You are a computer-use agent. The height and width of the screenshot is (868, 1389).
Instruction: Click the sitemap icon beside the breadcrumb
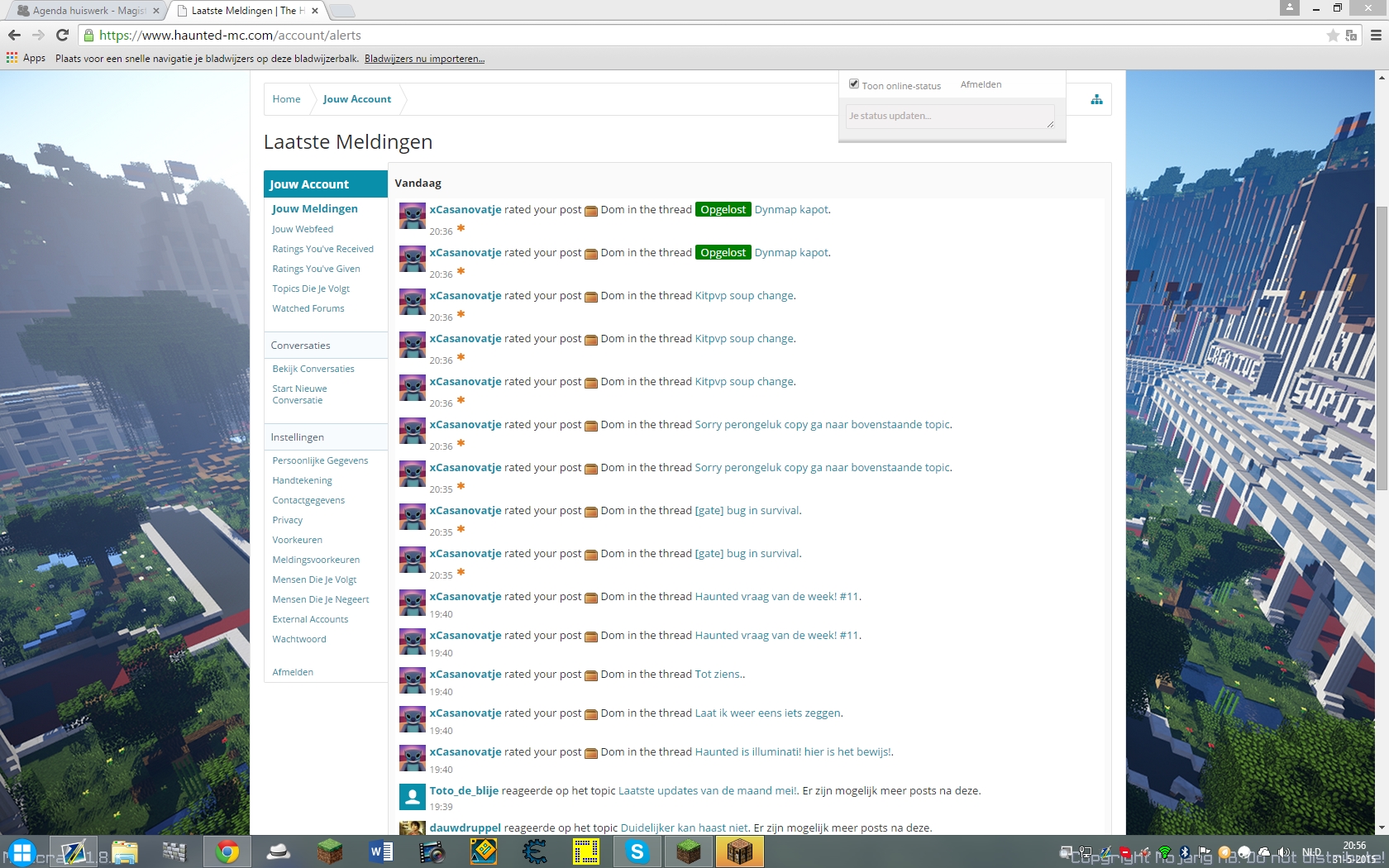coord(1096,99)
